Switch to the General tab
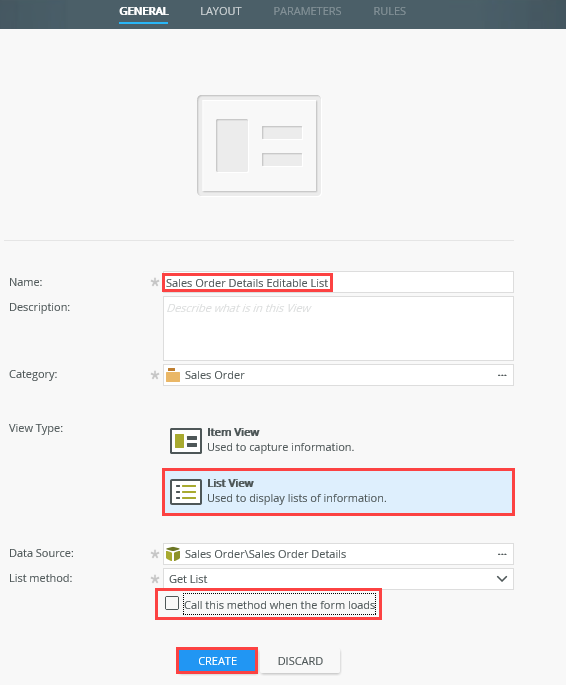 coord(144,11)
